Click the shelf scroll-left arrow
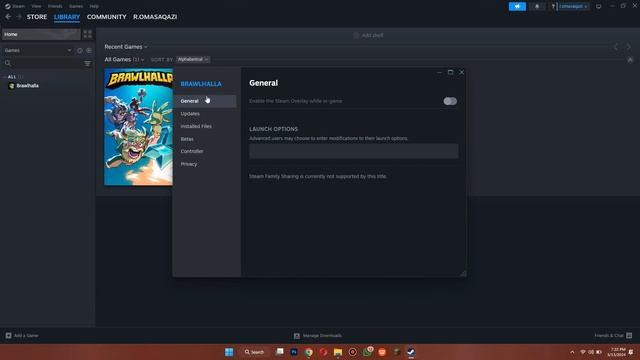The height and width of the screenshot is (360, 640). point(616,47)
